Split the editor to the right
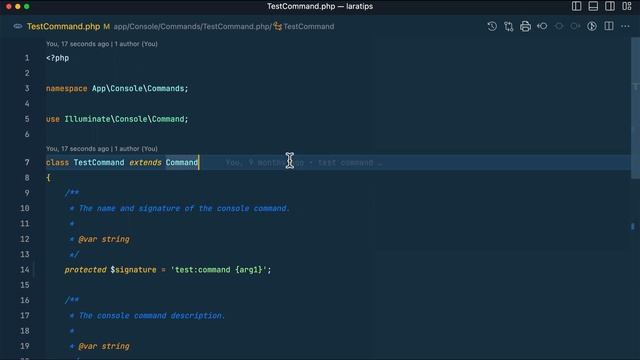 [609, 26]
